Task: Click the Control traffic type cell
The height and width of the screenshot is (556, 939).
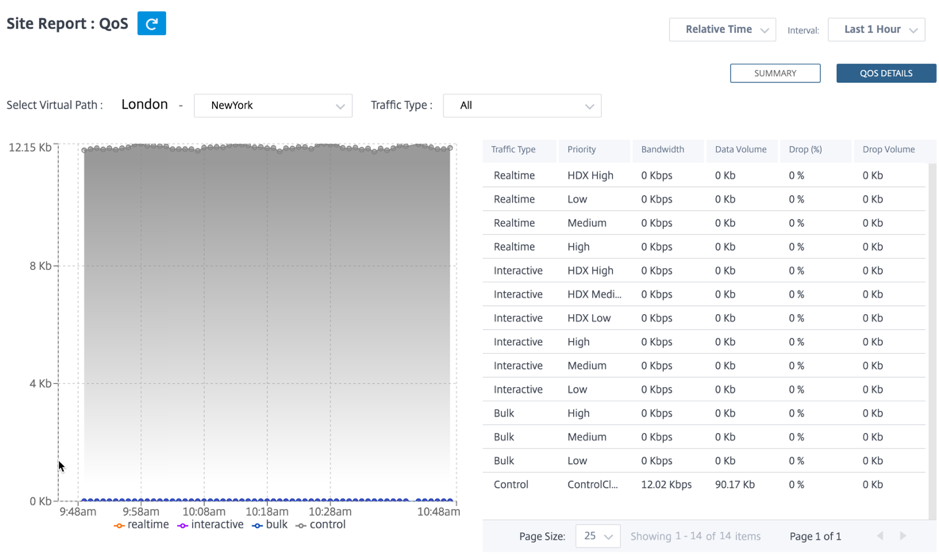Action: pos(511,485)
